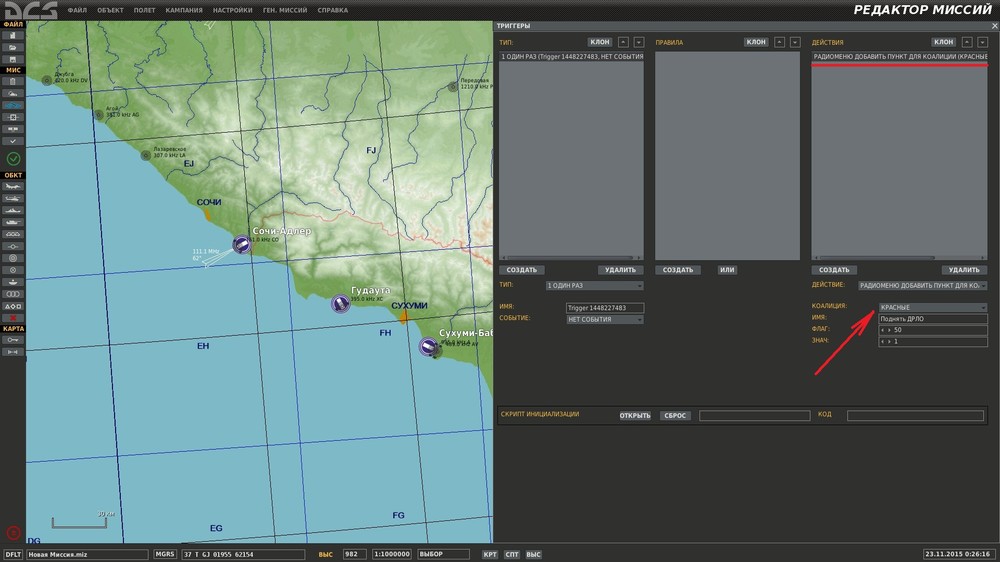Click the green checkmark fly mission icon
1000x562 pixels.
pos(13,158)
